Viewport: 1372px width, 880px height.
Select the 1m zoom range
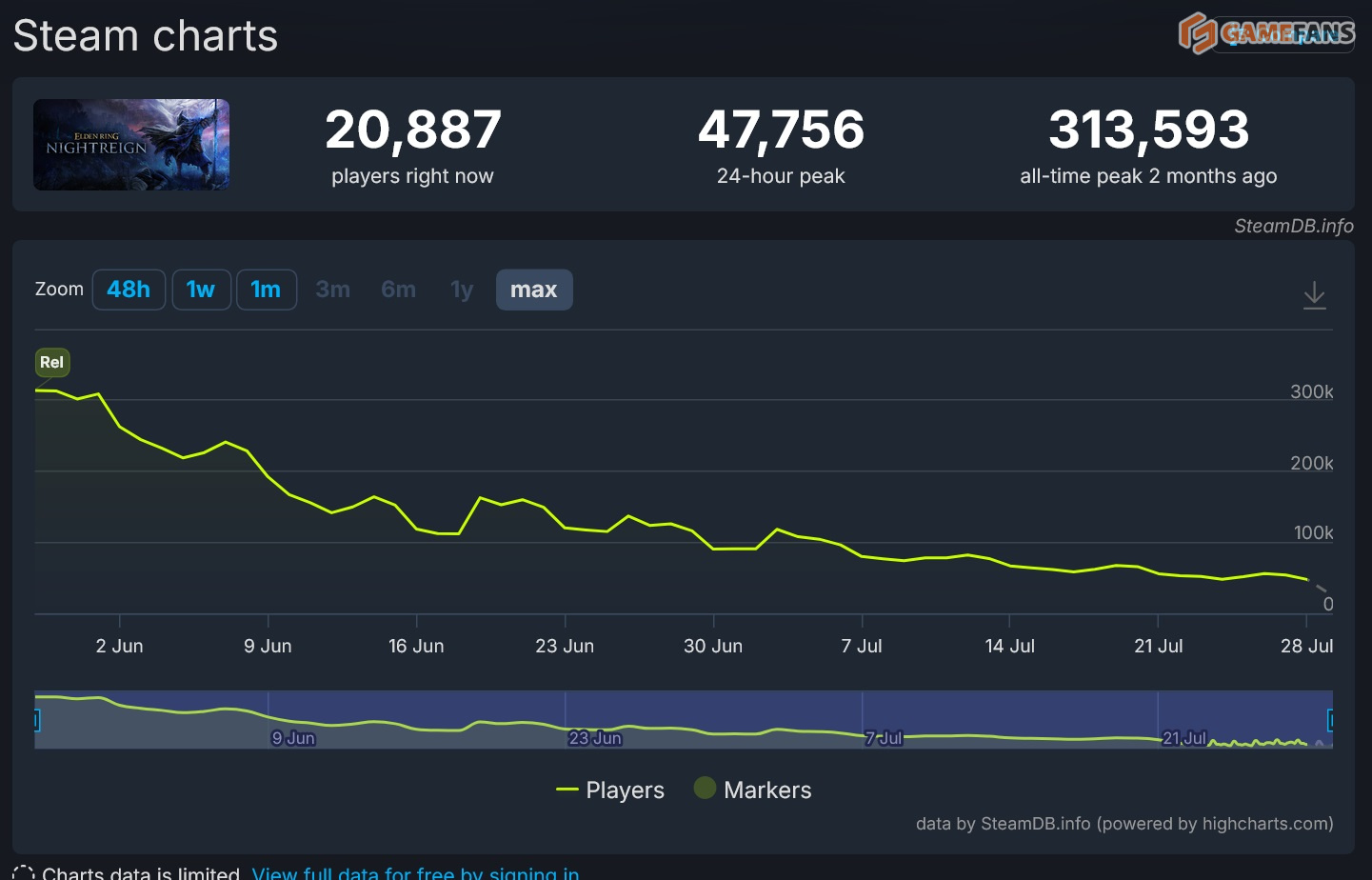point(266,290)
